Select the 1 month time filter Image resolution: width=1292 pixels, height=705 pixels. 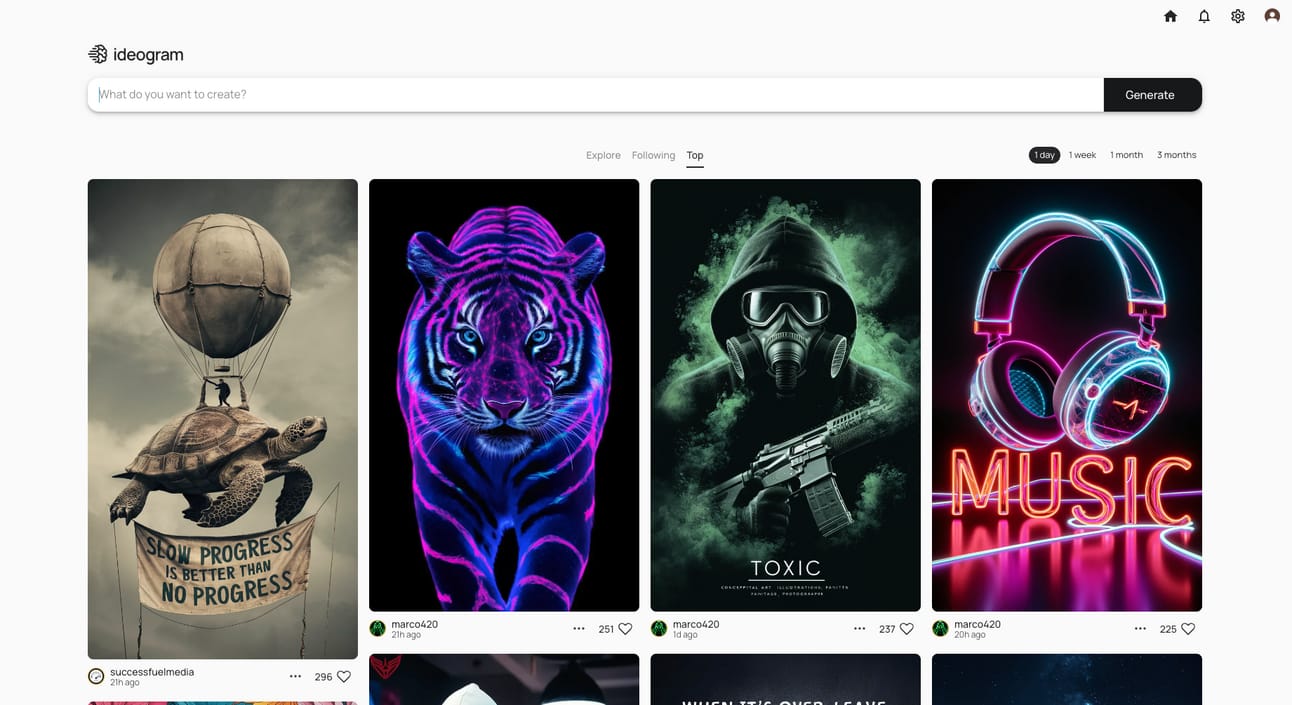1126,155
